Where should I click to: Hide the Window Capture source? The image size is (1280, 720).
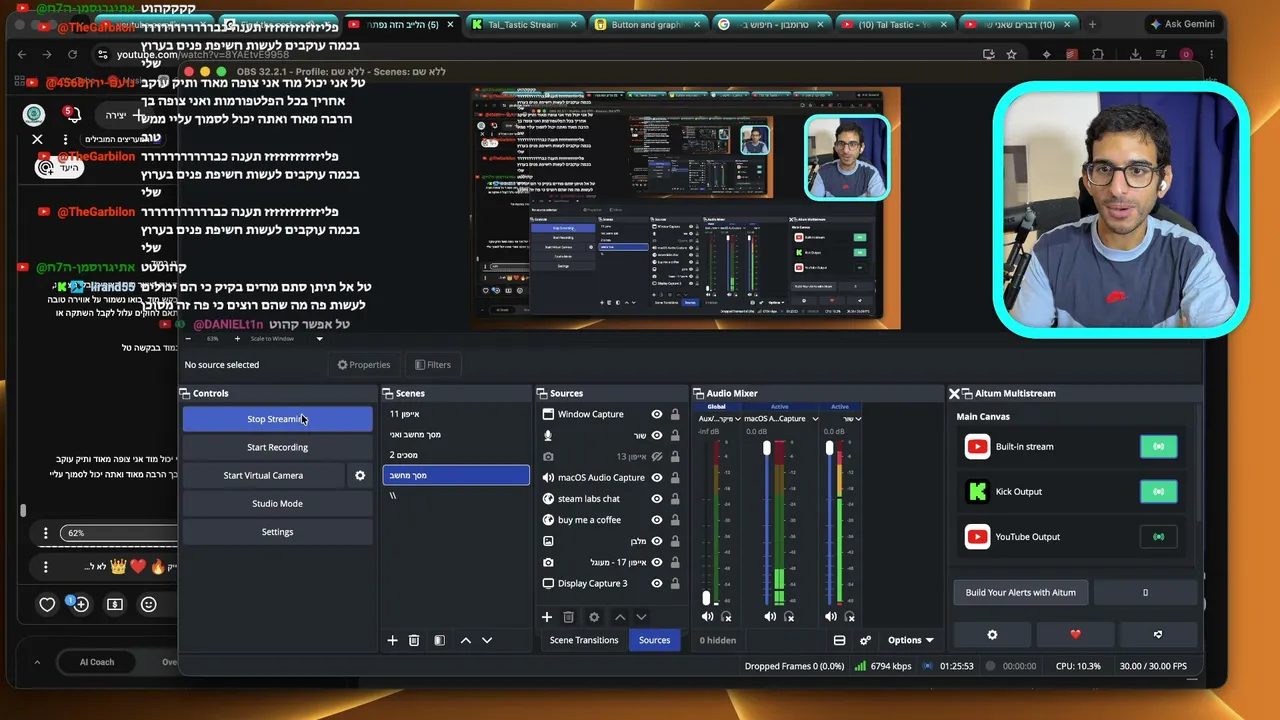pos(657,414)
